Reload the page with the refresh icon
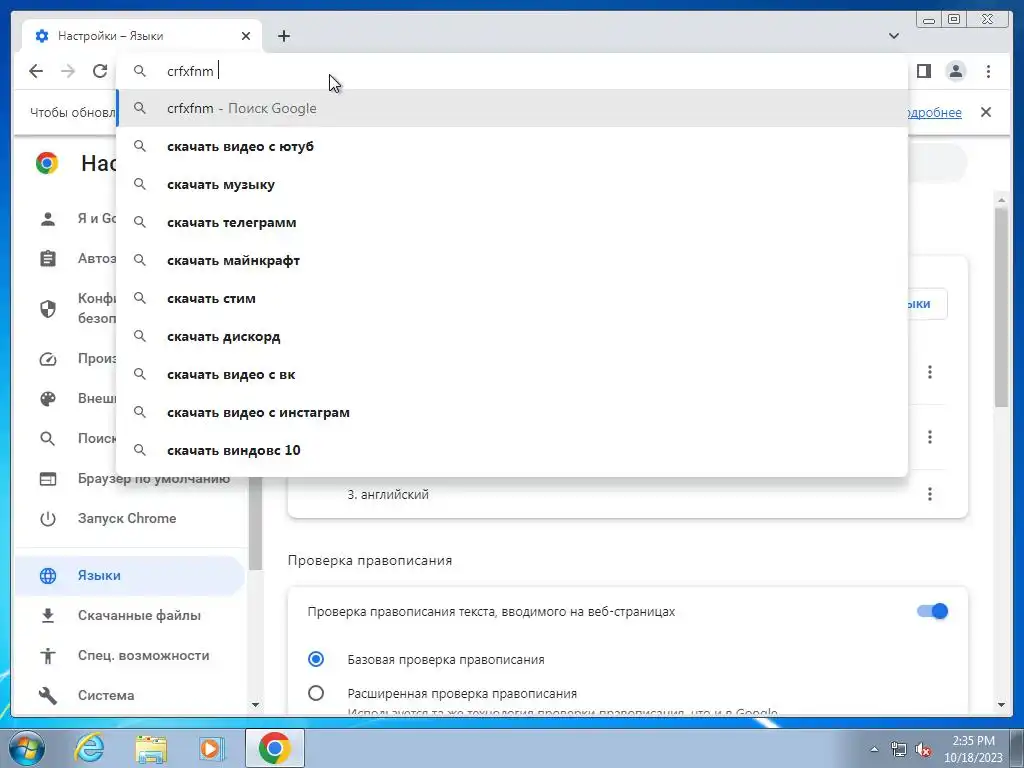Screen dimensions: 1024x768 [100, 71]
